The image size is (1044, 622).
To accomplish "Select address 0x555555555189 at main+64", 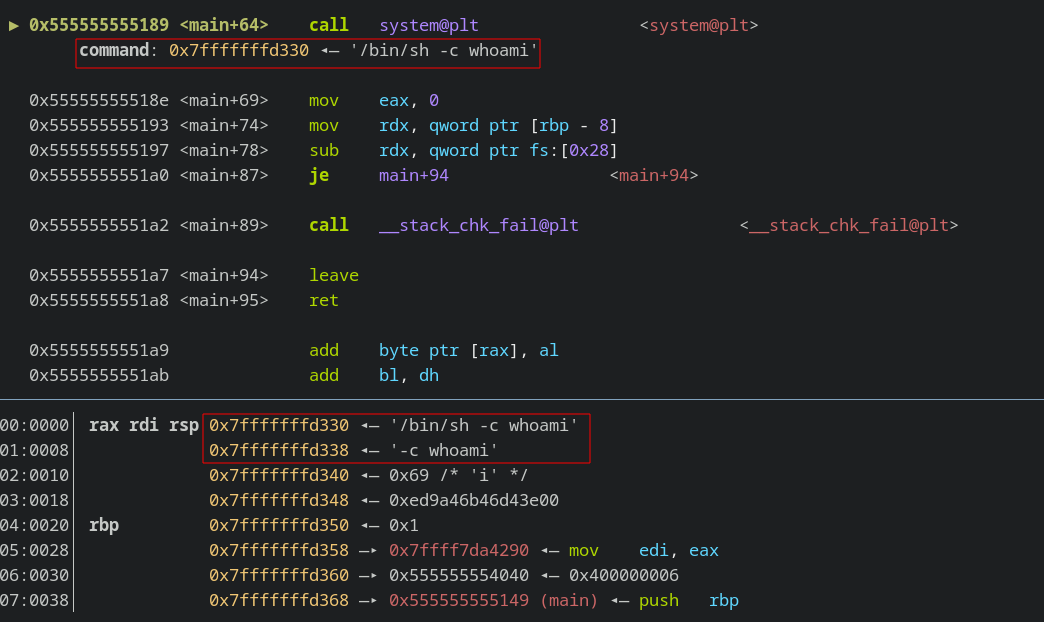I will pyautogui.click(x=99, y=25).
